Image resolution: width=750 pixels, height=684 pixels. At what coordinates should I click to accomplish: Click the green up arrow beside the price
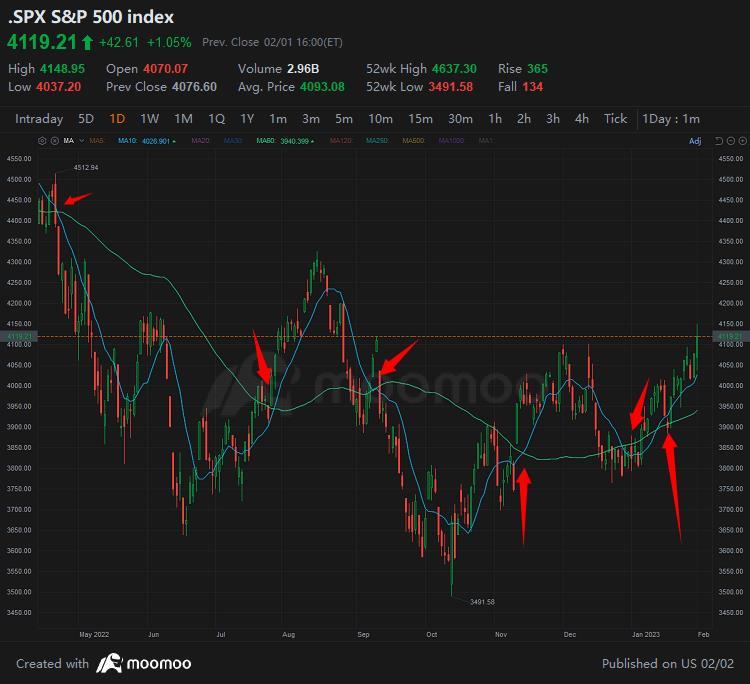pyautogui.click(x=87, y=42)
